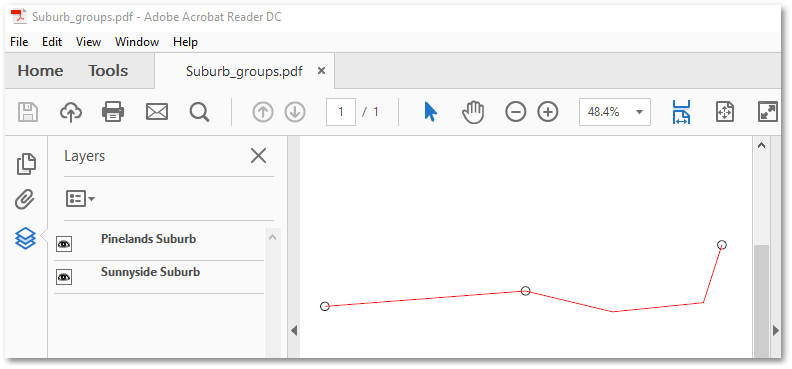
Task: Hide the Pinelands Suburb layer
Action: click(x=64, y=244)
